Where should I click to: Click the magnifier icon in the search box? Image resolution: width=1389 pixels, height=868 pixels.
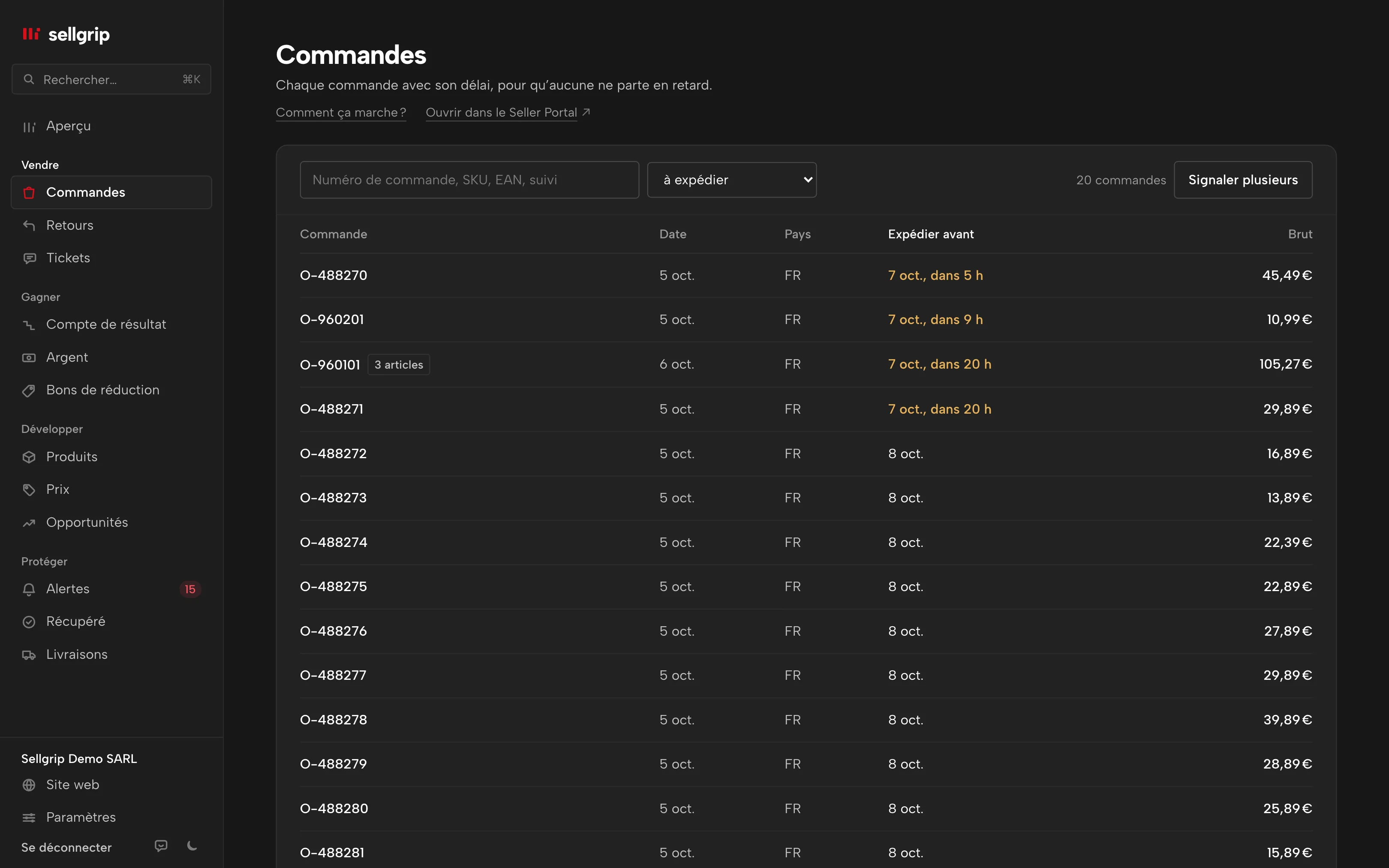[x=29, y=79]
